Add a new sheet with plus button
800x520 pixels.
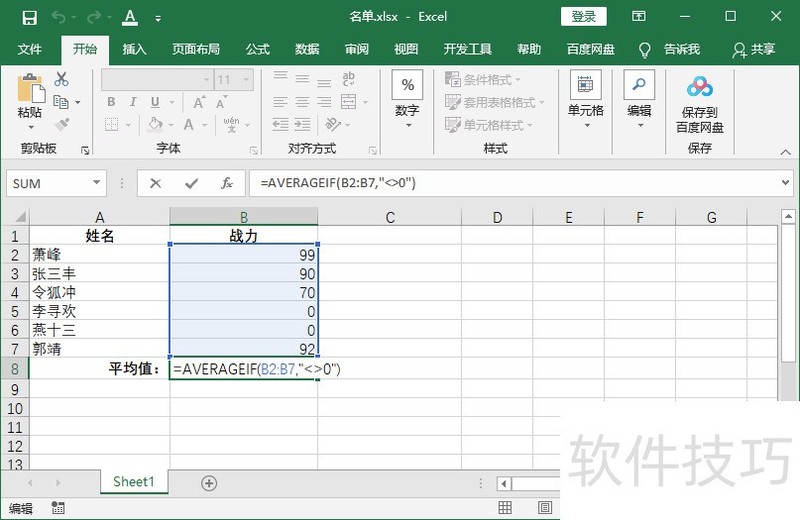[209, 483]
